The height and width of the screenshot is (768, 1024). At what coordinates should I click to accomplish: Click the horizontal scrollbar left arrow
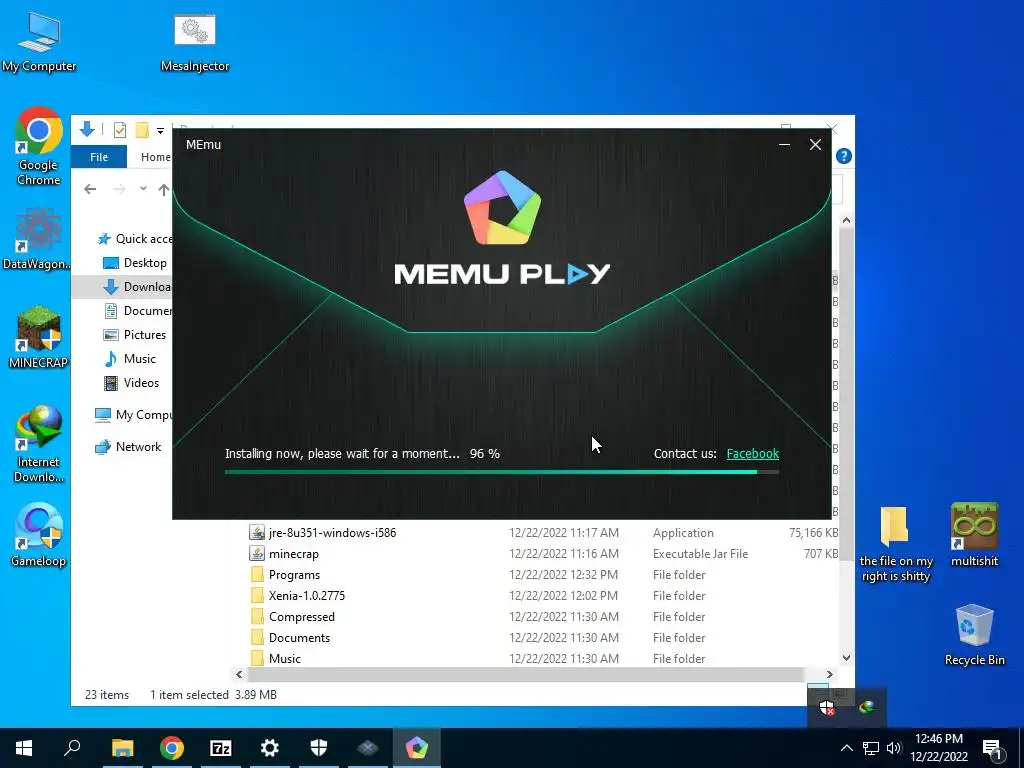239,675
